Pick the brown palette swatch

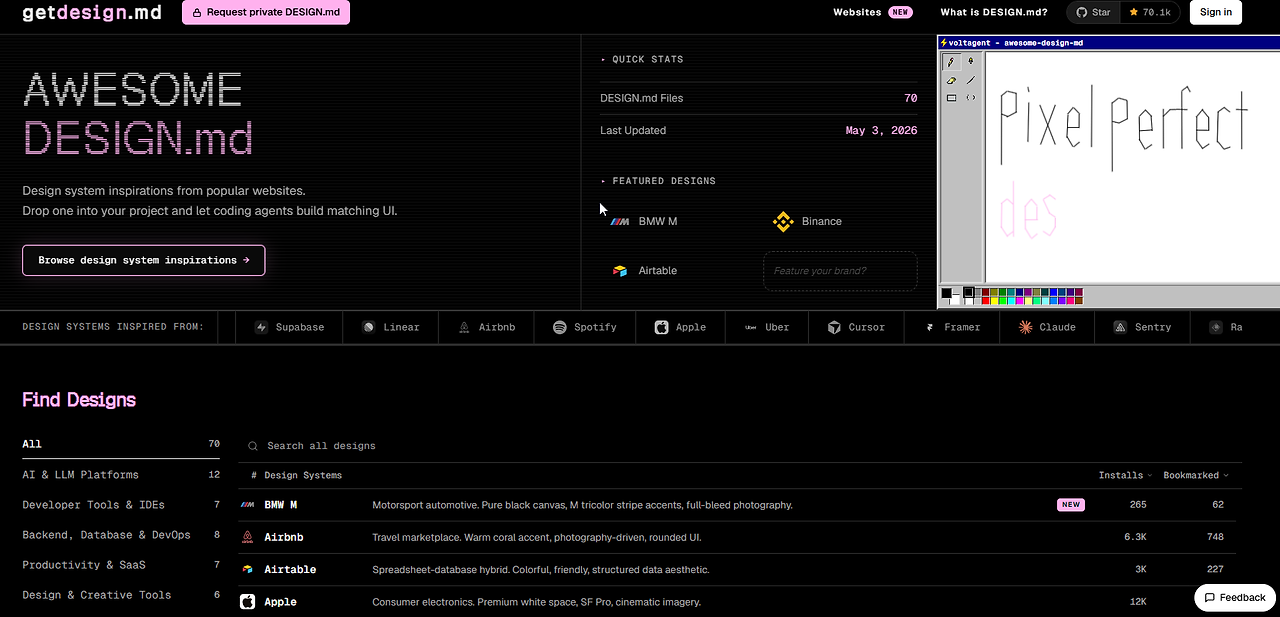(x=1079, y=301)
